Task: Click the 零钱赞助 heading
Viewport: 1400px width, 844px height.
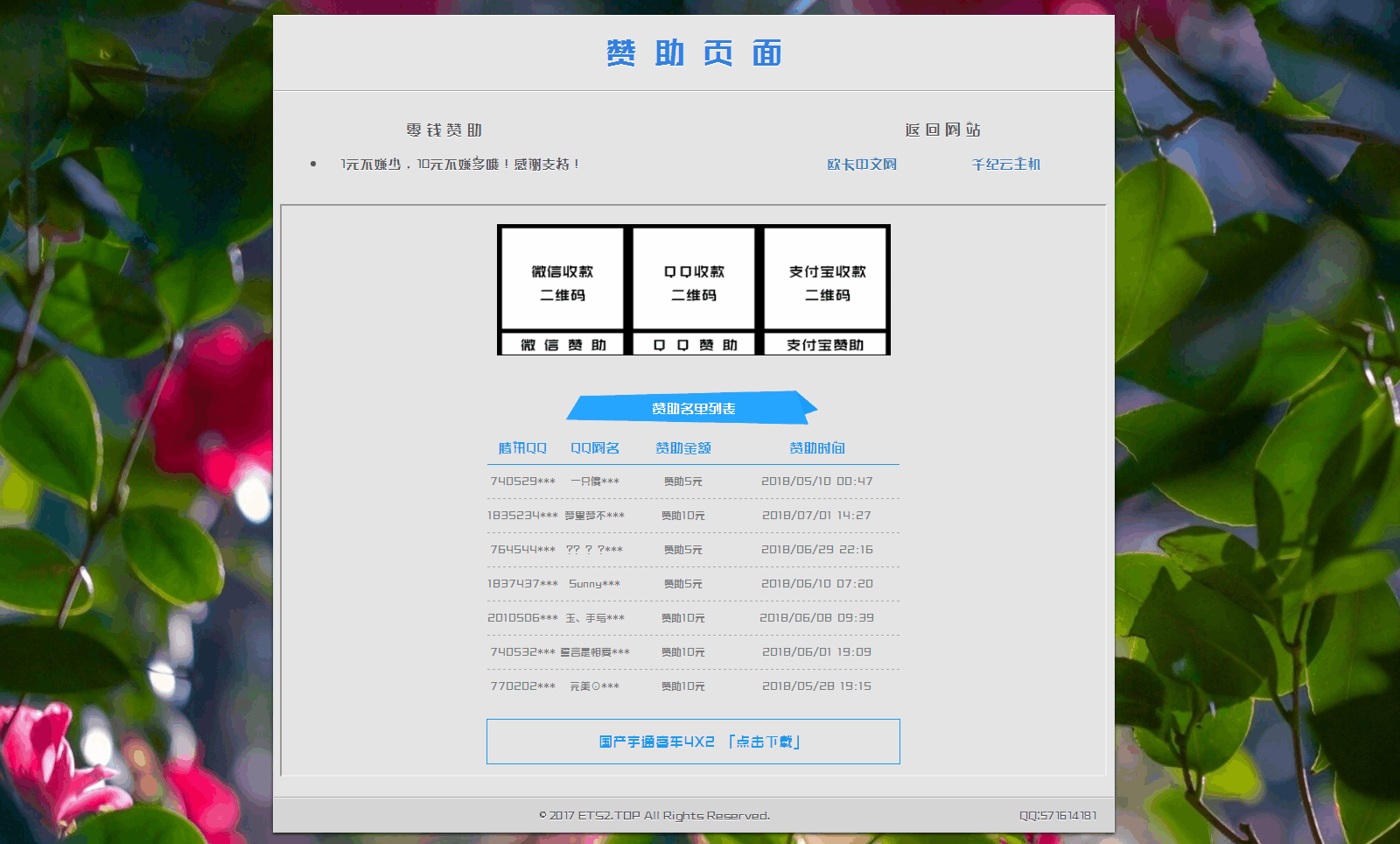Action: 444,130
